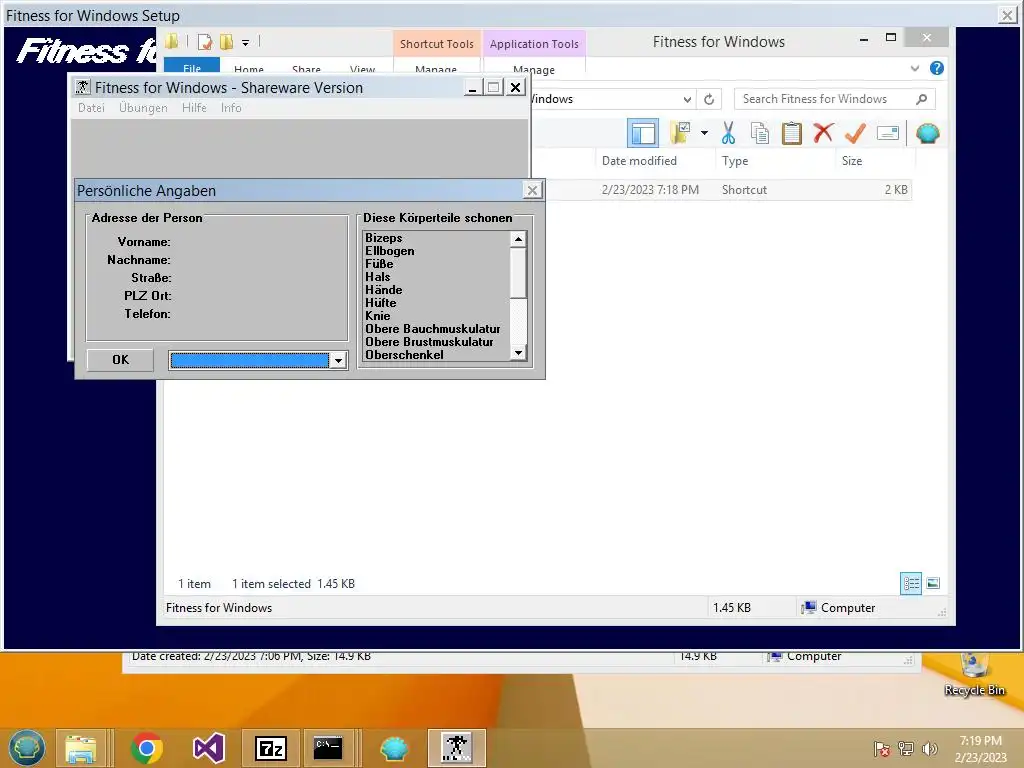Open Manage tab under Shortcut Tools
The image size is (1024, 768).
point(436,69)
